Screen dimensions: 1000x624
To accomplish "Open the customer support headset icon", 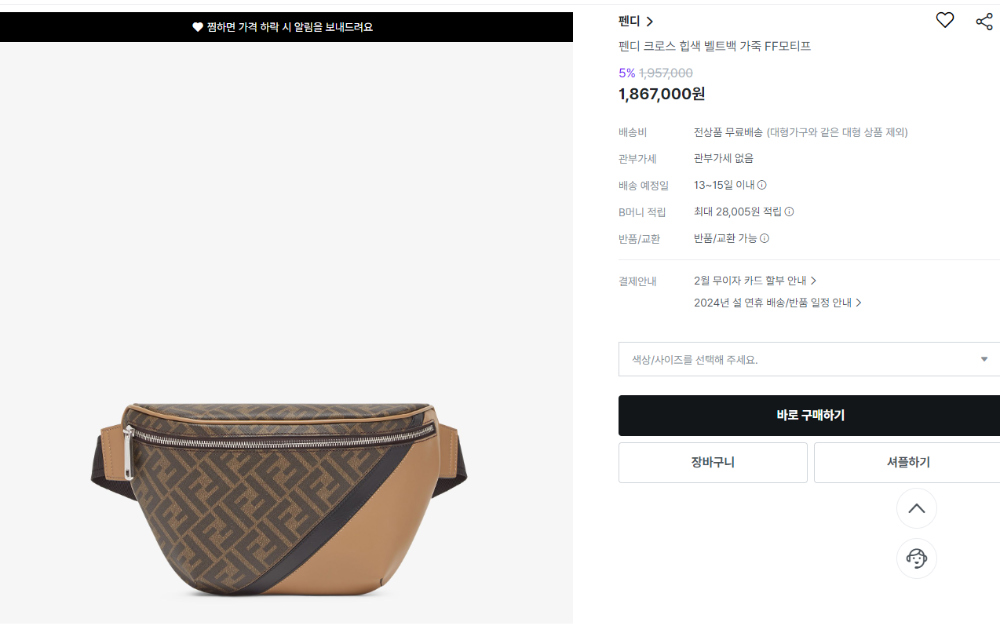I will pyautogui.click(x=916, y=558).
